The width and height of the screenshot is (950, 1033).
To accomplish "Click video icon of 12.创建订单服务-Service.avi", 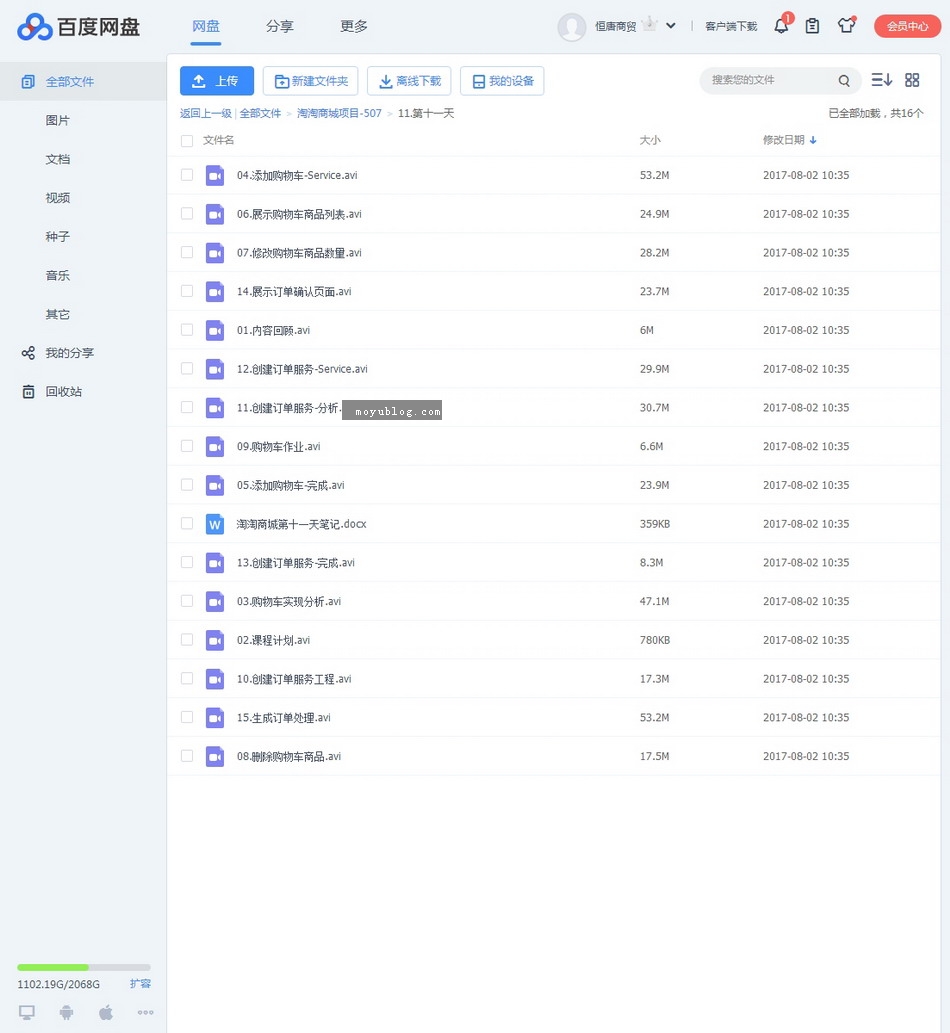I will (215, 369).
